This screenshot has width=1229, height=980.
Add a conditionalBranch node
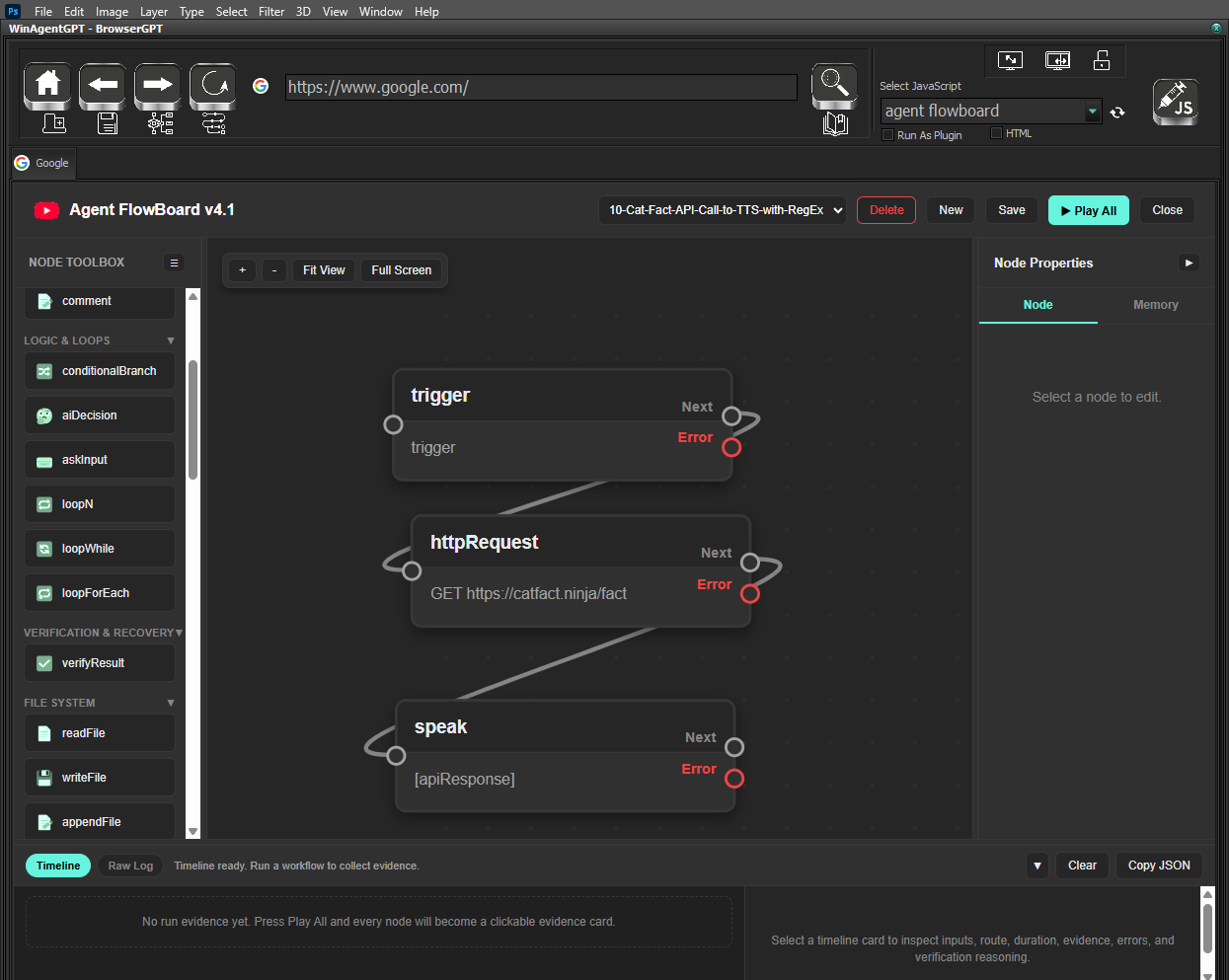coord(100,371)
